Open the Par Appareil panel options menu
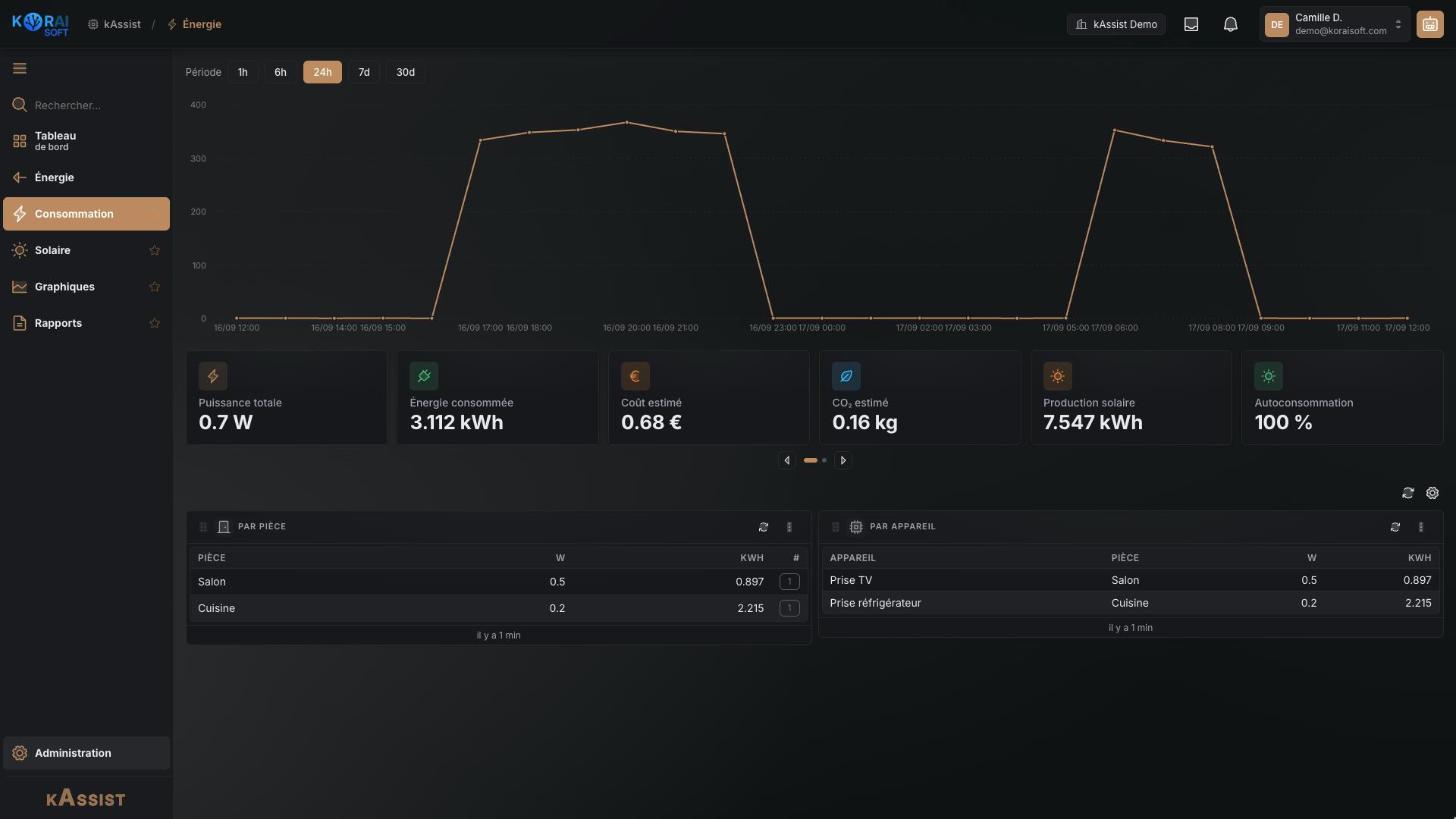Viewport: 1456px width, 819px height. [1421, 527]
